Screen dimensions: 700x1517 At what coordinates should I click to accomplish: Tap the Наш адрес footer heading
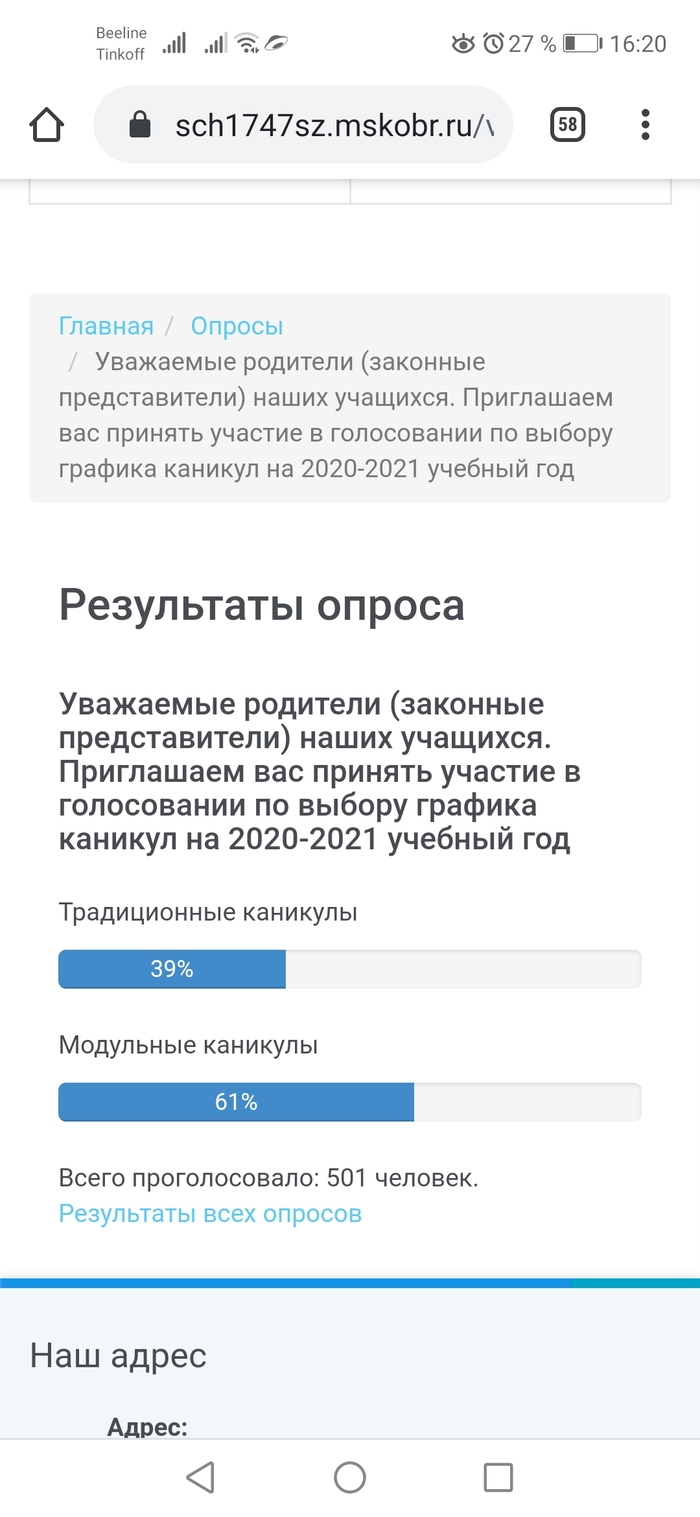118,1356
